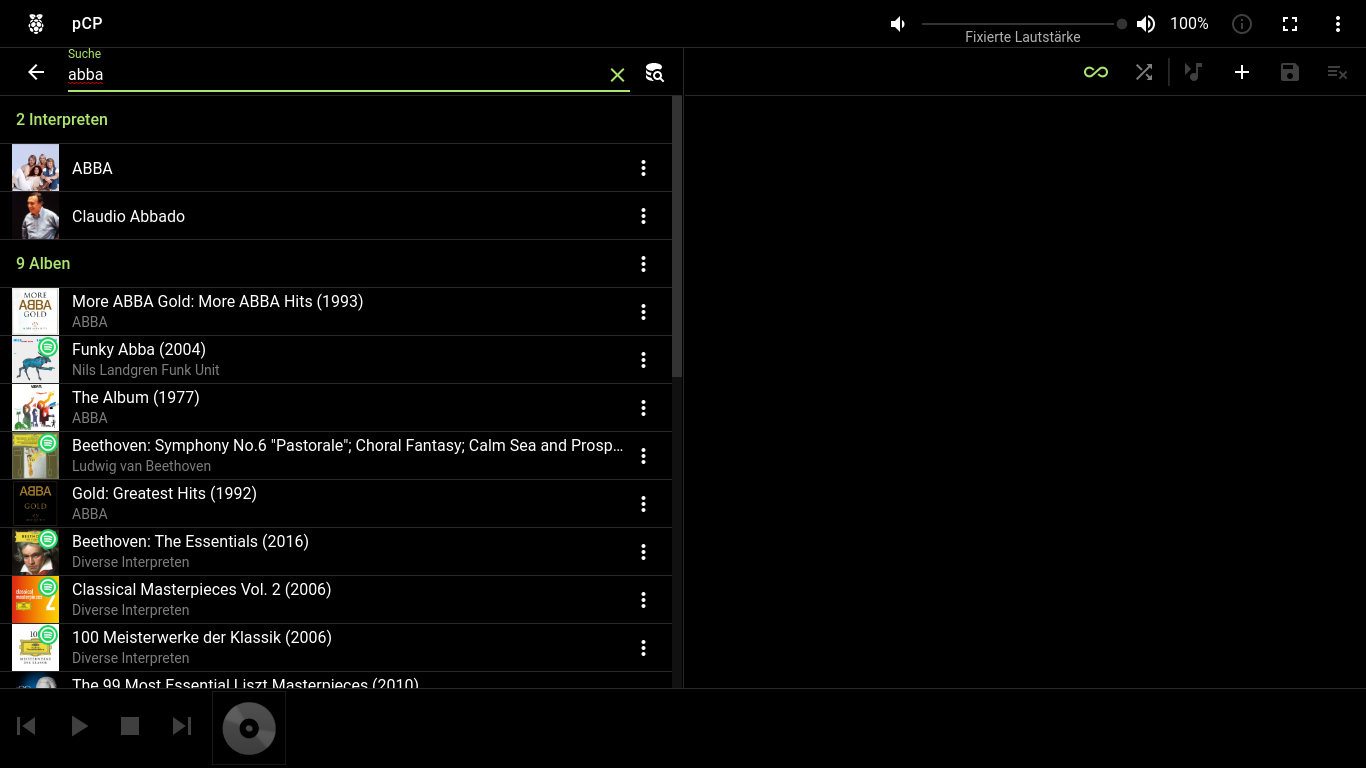Select More ABBA Gold: More ABBA Hits
The height and width of the screenshot is (768, 1366).
336,312
